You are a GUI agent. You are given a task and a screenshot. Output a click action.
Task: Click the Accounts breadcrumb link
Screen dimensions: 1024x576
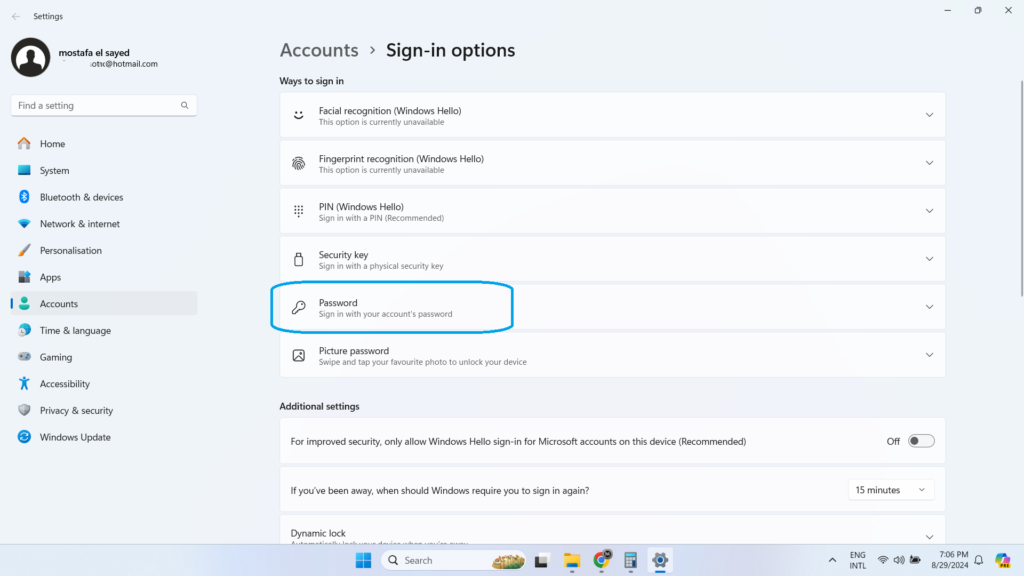319,50
